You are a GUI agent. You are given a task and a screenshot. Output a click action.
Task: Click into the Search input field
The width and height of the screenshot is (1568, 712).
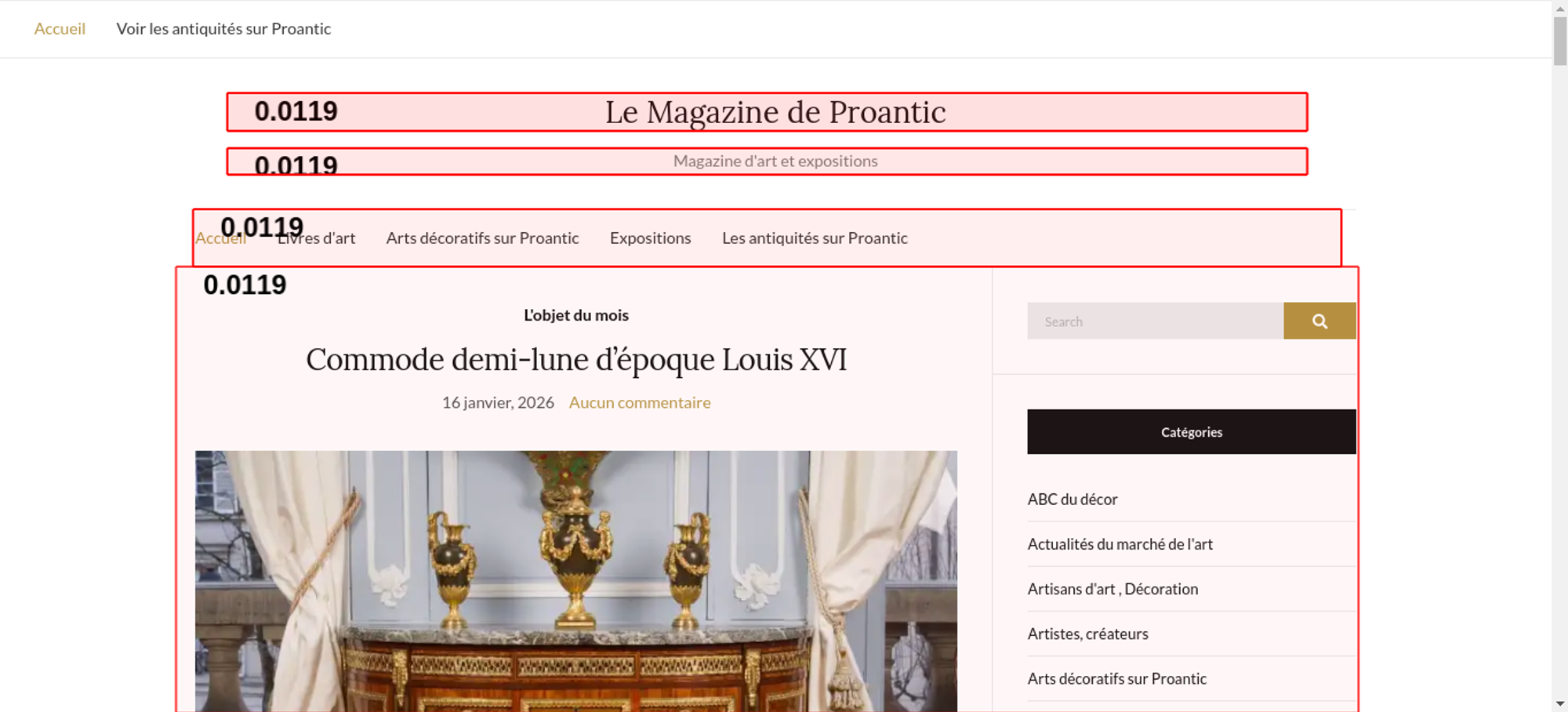click(1155, 321)
